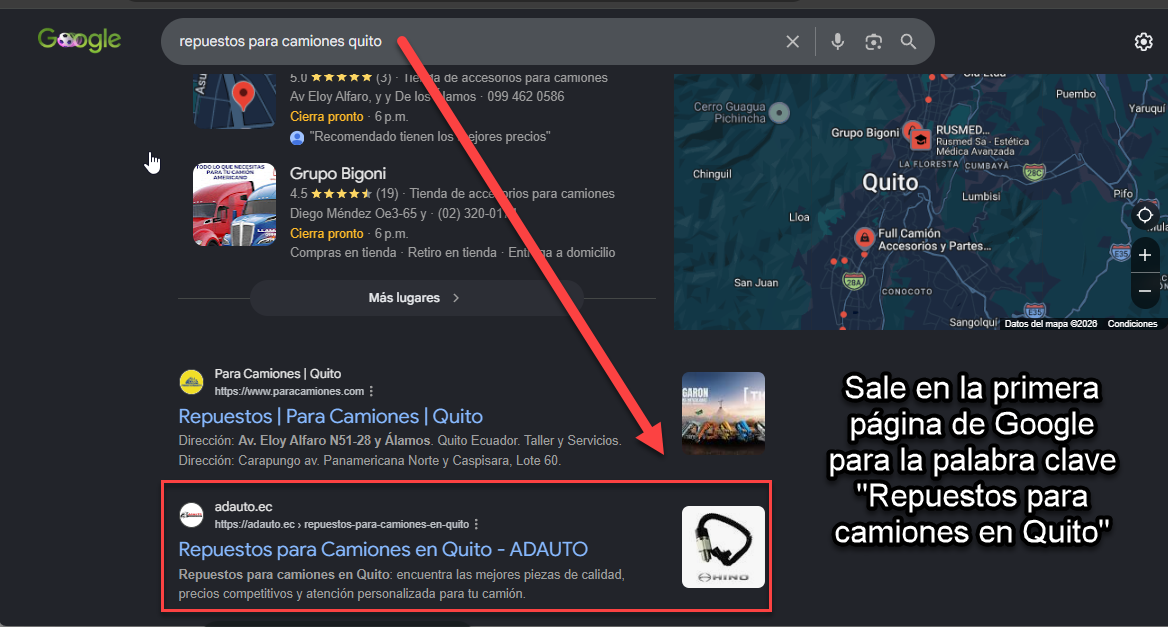Select RUSMED map marker

[921, 139]
